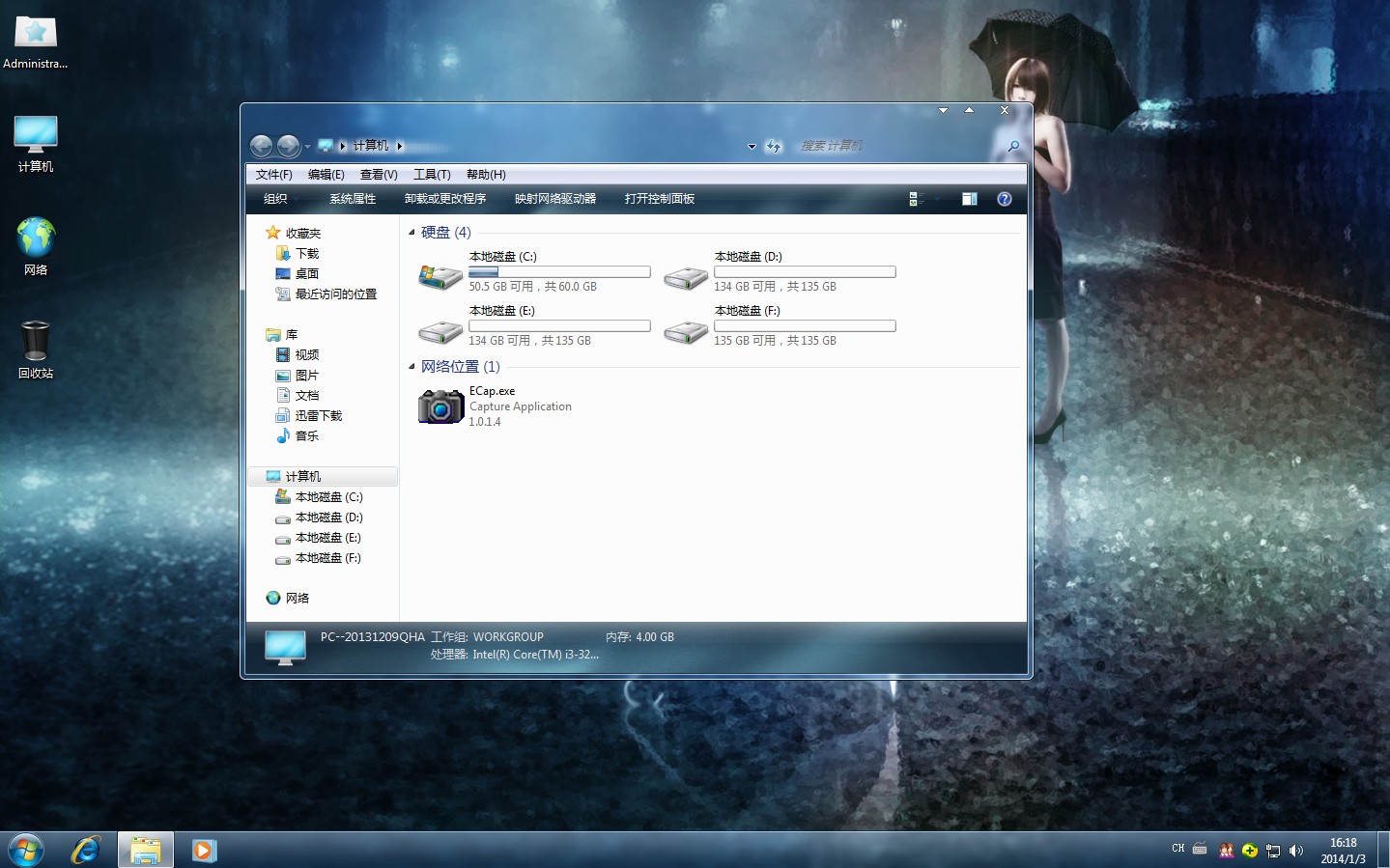Click D: drive usage bar
The height and width of the screenshot is (868, 1390).
805,272
